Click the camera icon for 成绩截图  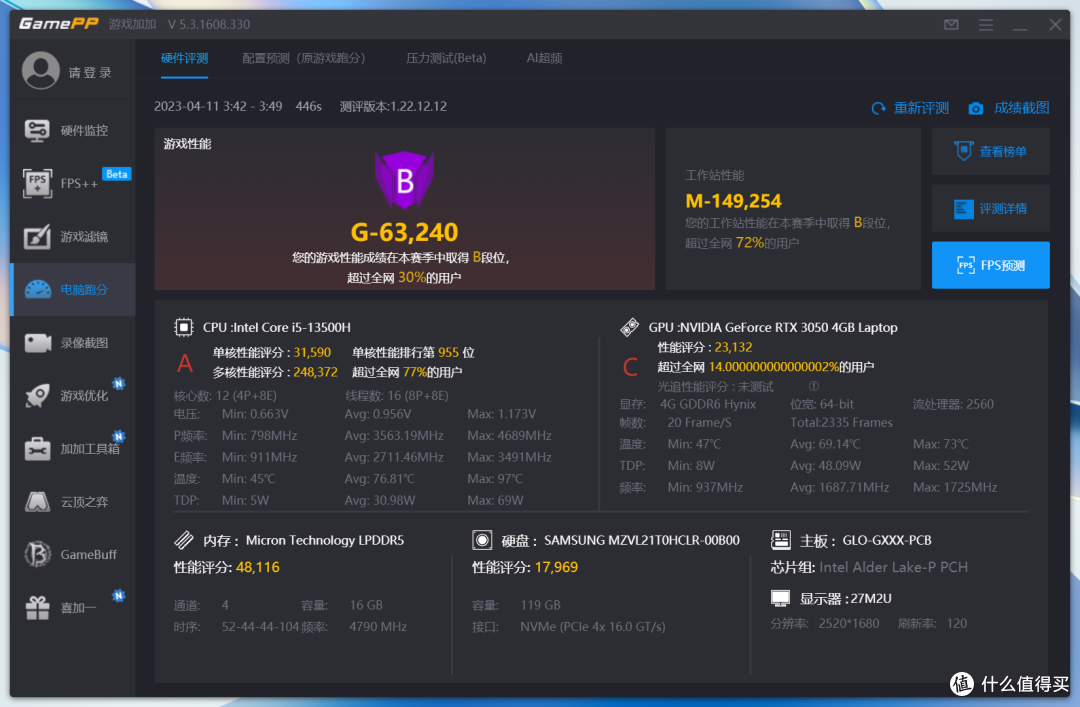point(975,108)
